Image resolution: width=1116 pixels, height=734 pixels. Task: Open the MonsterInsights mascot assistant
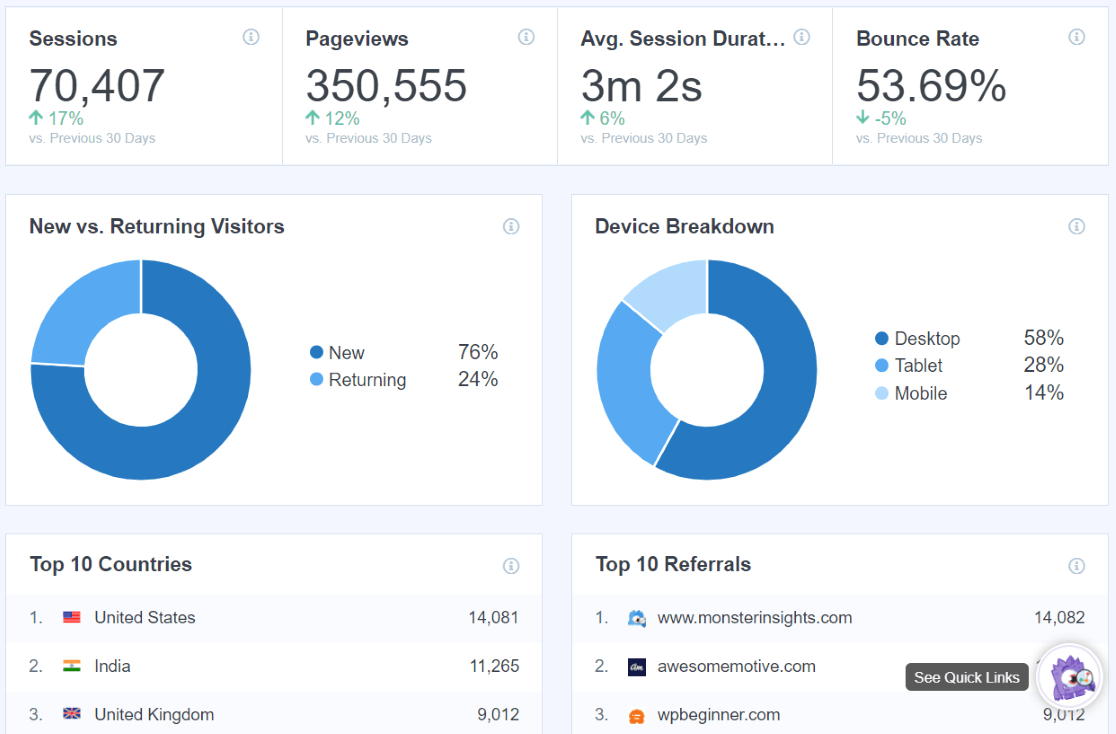pyautogui.click(x=1068, y=677)
